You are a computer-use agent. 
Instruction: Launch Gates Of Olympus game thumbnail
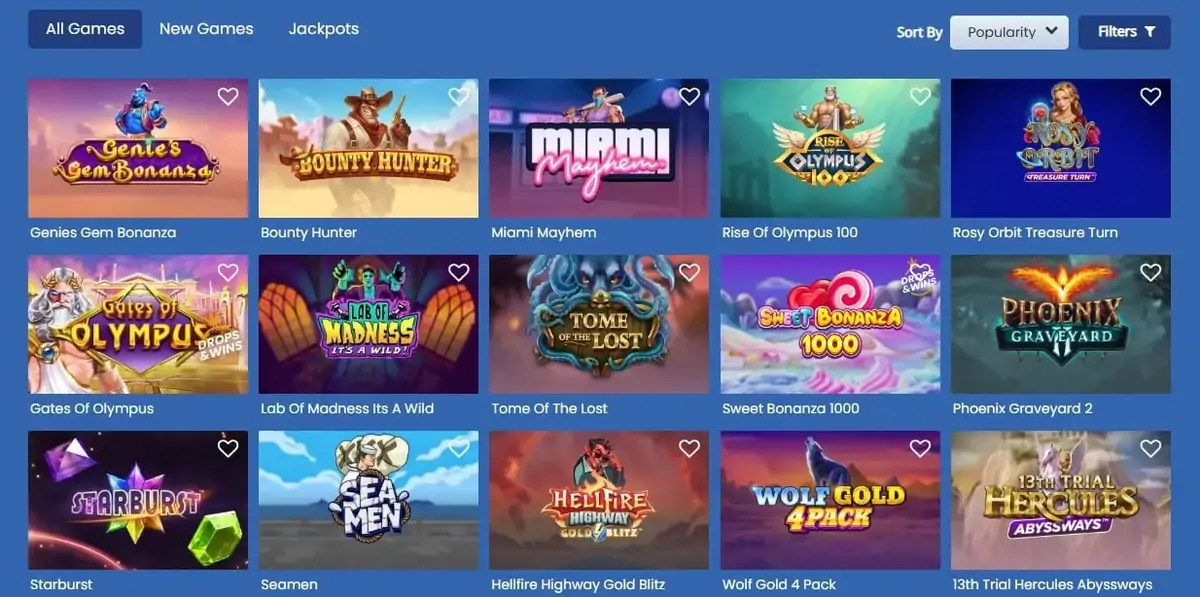click(x=138, y=324)
